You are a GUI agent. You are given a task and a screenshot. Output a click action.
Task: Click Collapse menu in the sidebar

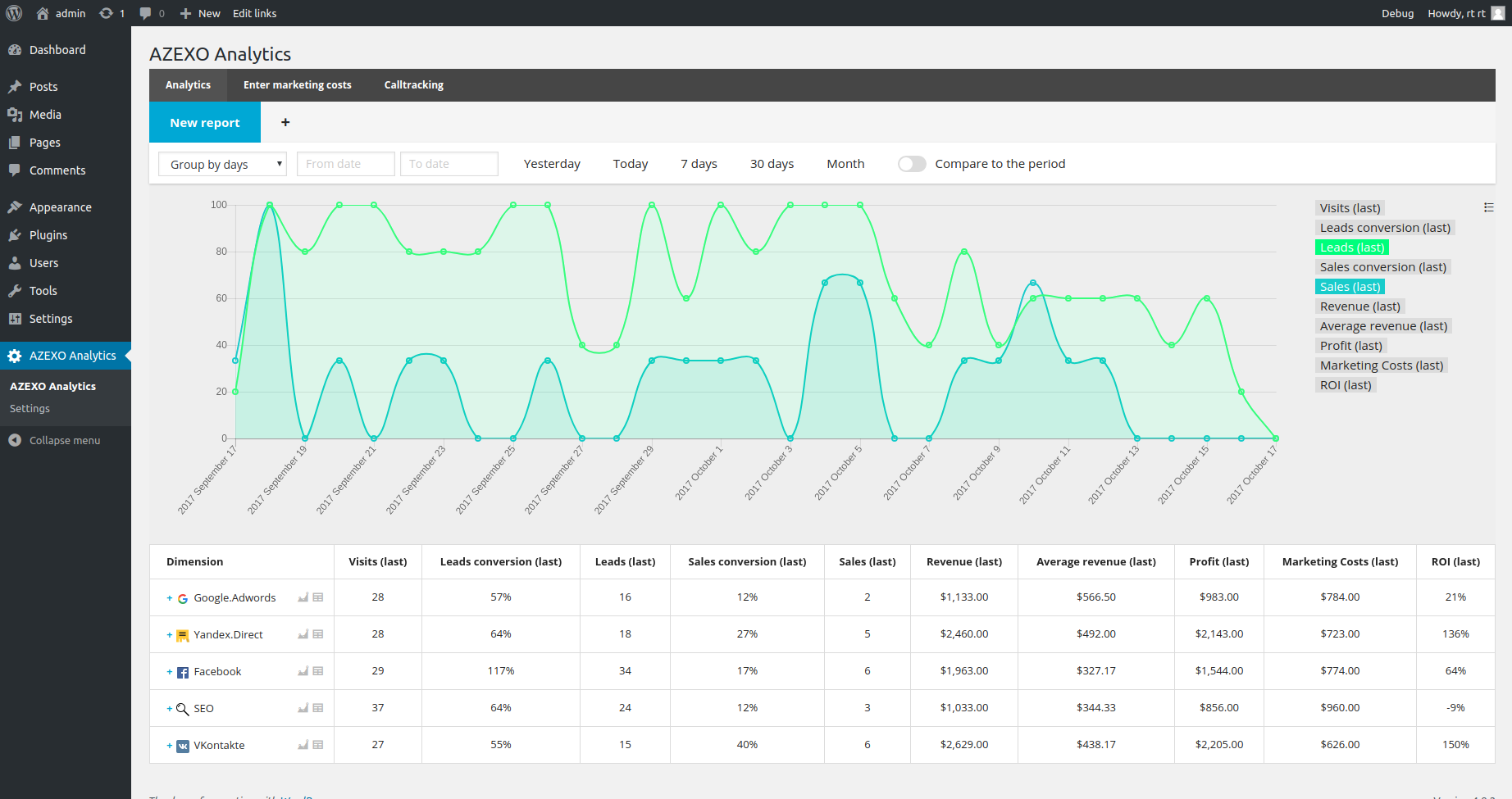pos(64,440)
